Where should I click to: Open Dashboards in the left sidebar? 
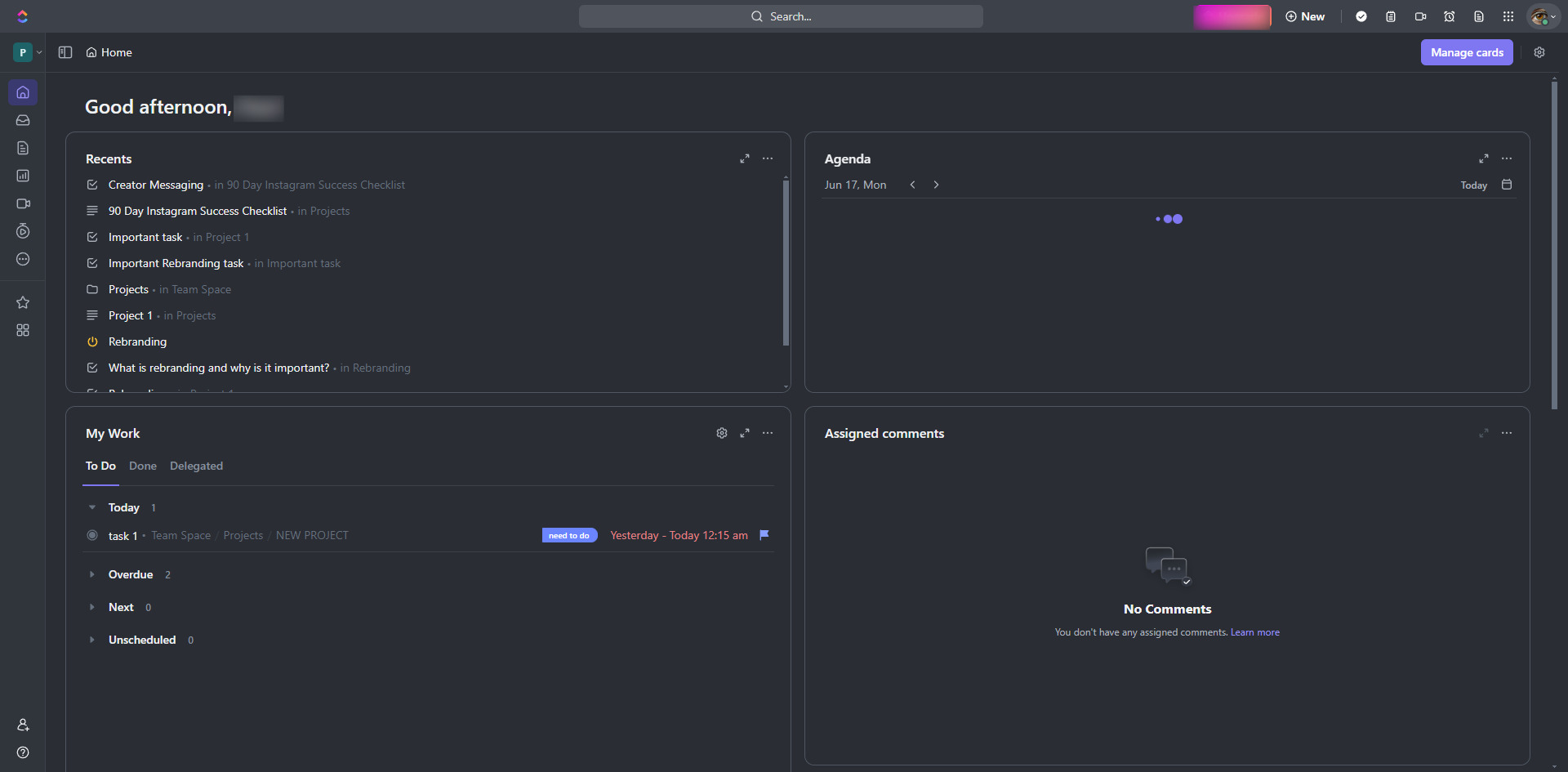coord(23,176)
